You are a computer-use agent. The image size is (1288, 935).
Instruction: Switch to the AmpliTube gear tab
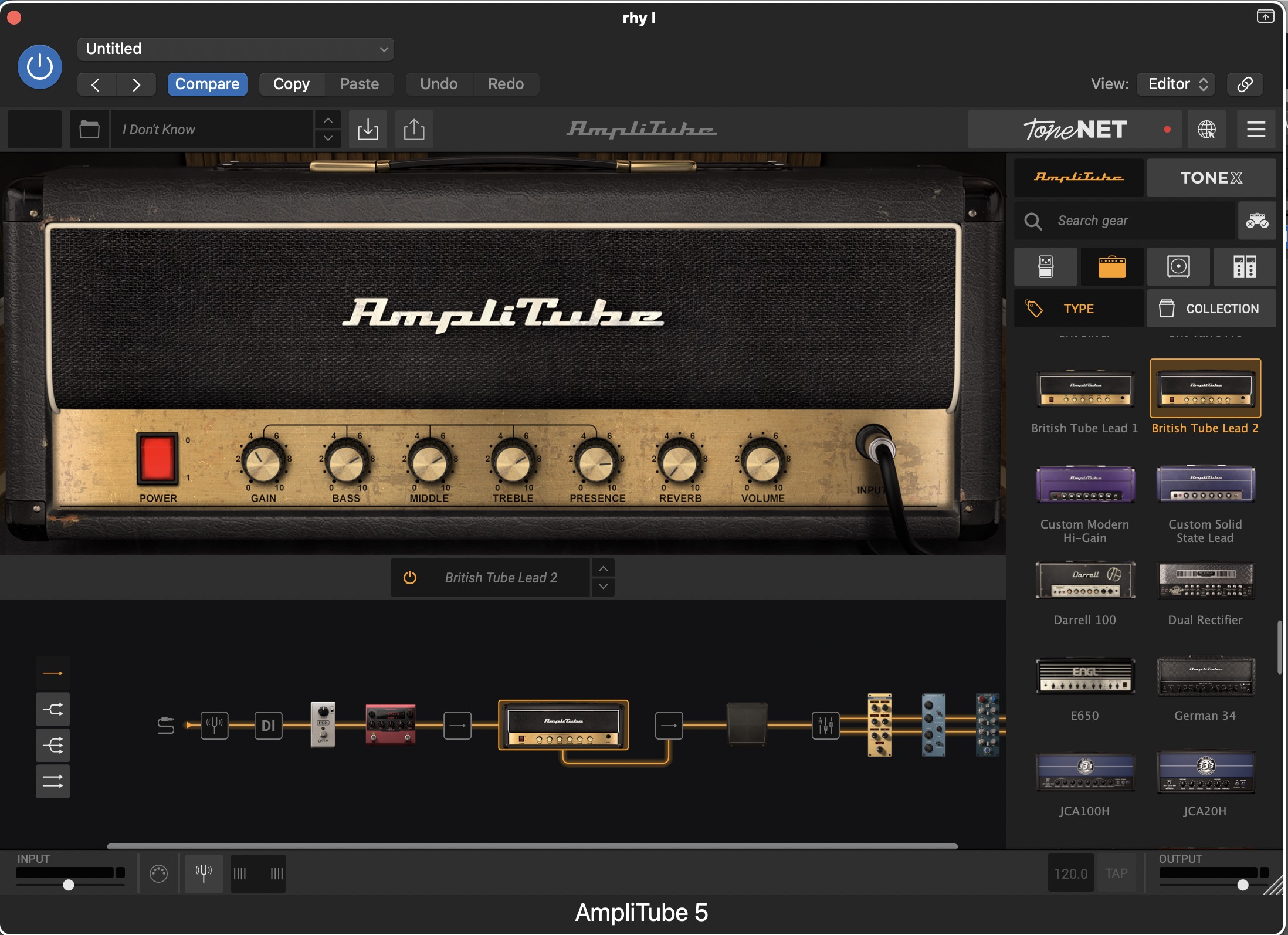pos(1079,177)
